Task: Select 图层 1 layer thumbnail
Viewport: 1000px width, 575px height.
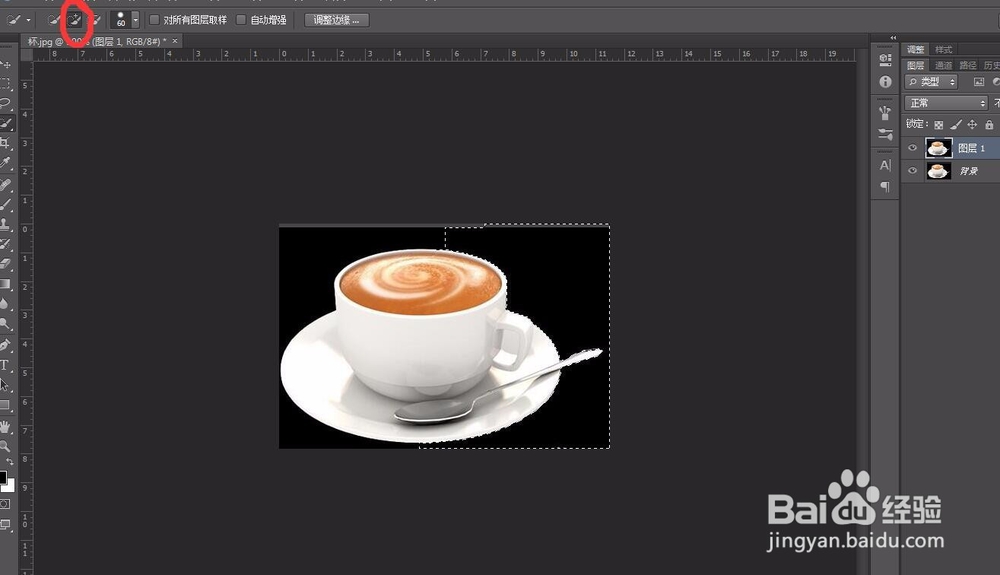Action: (x=938, y=148)
